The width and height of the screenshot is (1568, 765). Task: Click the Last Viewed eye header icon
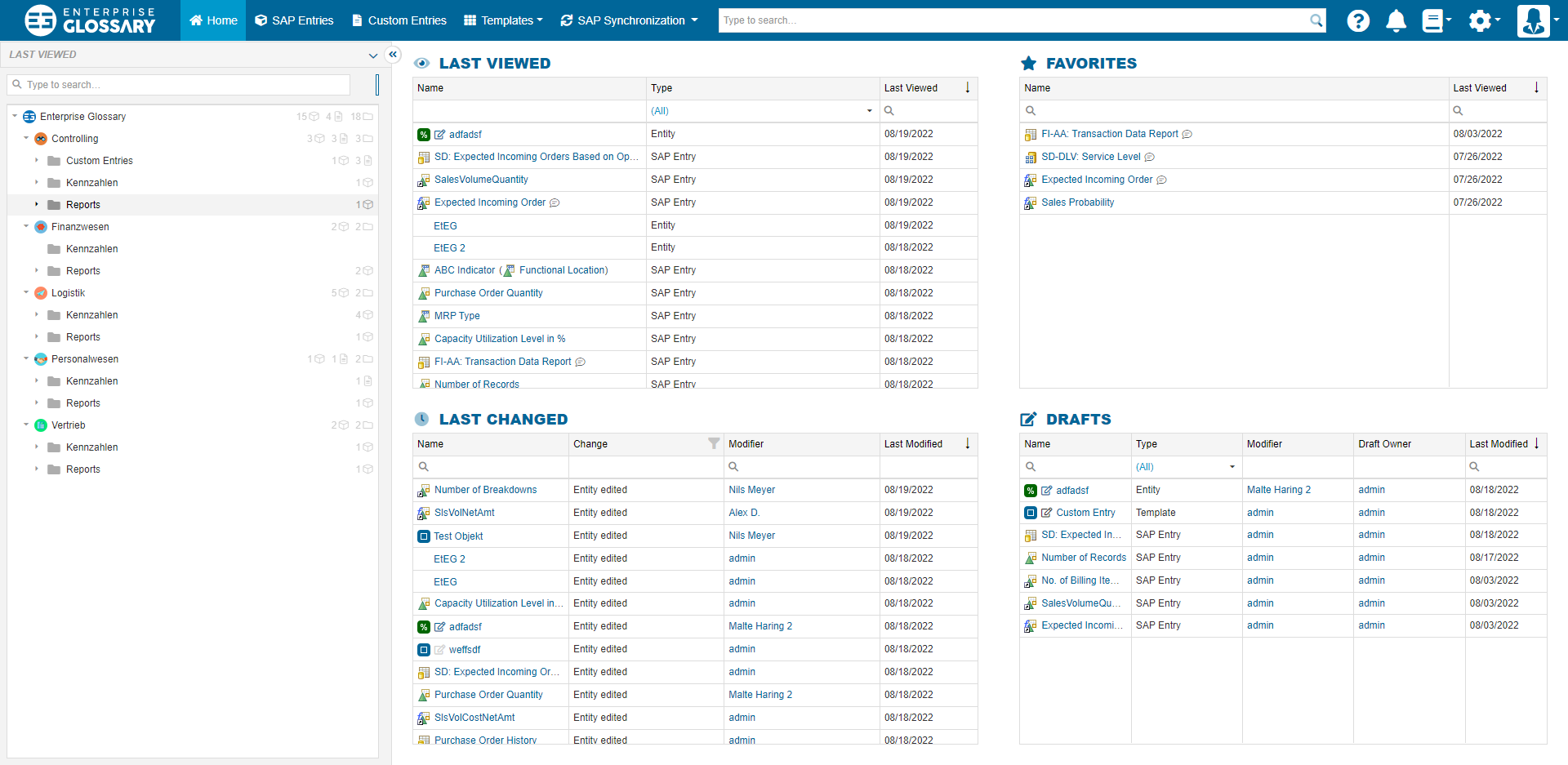point(422,63)
